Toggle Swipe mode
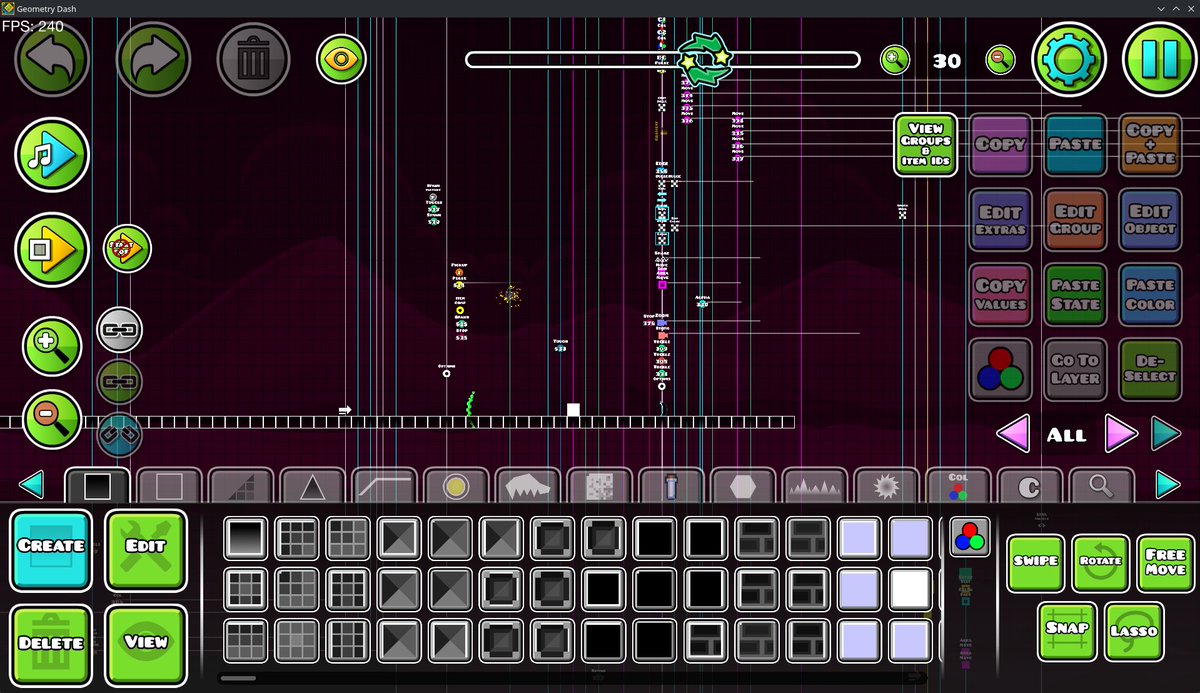This screenshot has height=693, width=1200. point(1035,564)
